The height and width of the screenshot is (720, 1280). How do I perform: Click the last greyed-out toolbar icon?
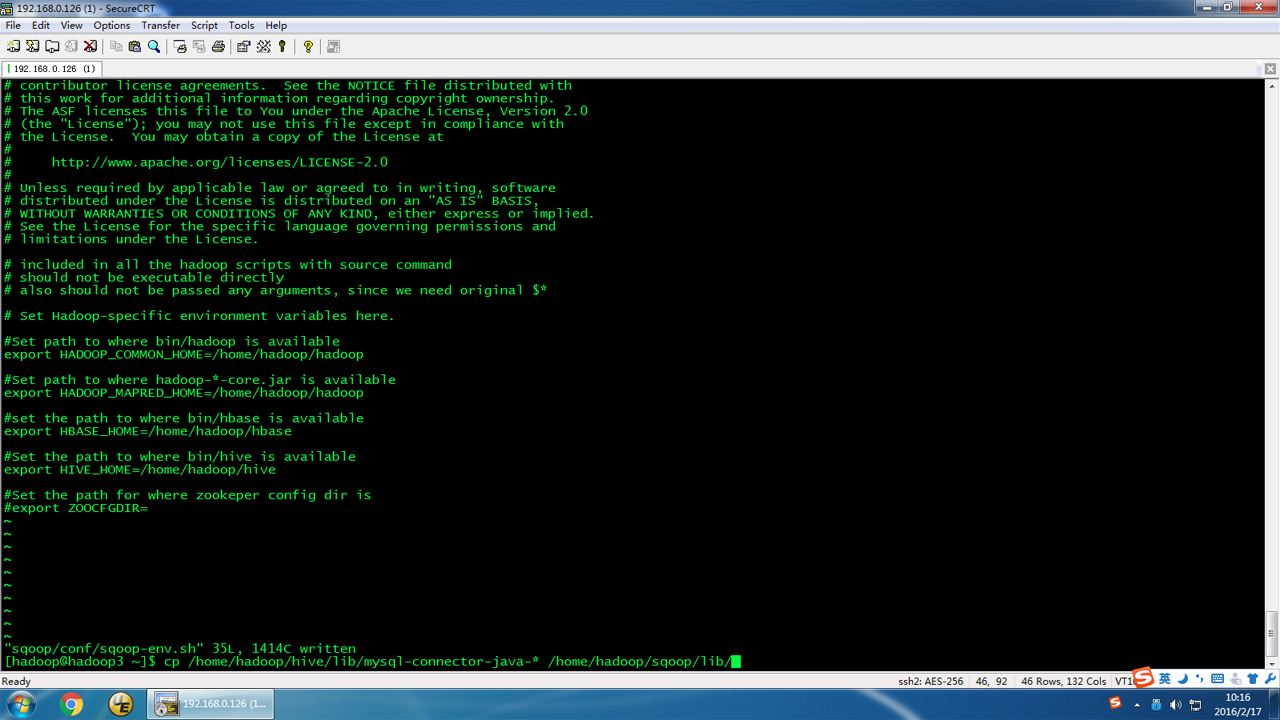[333, 46]
